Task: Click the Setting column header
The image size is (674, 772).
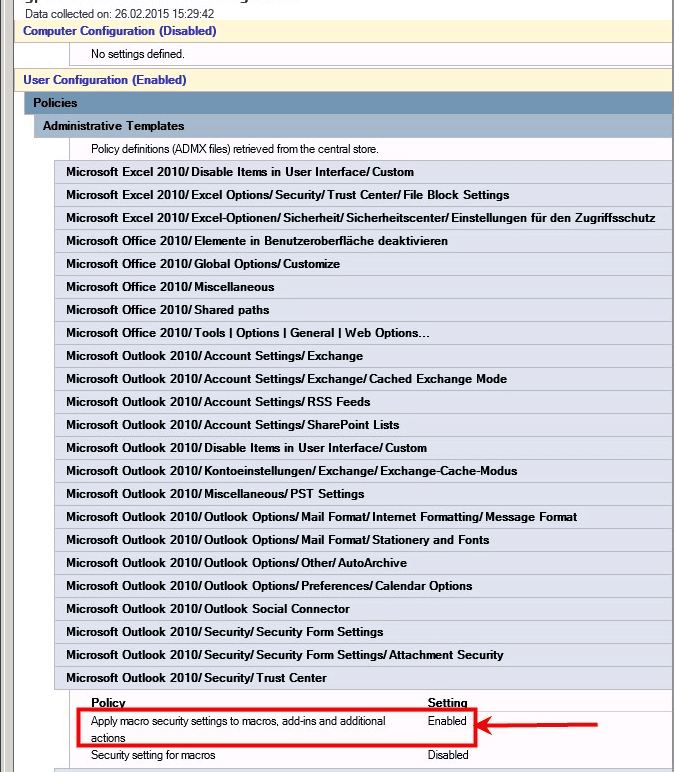Action: point(448,703)
